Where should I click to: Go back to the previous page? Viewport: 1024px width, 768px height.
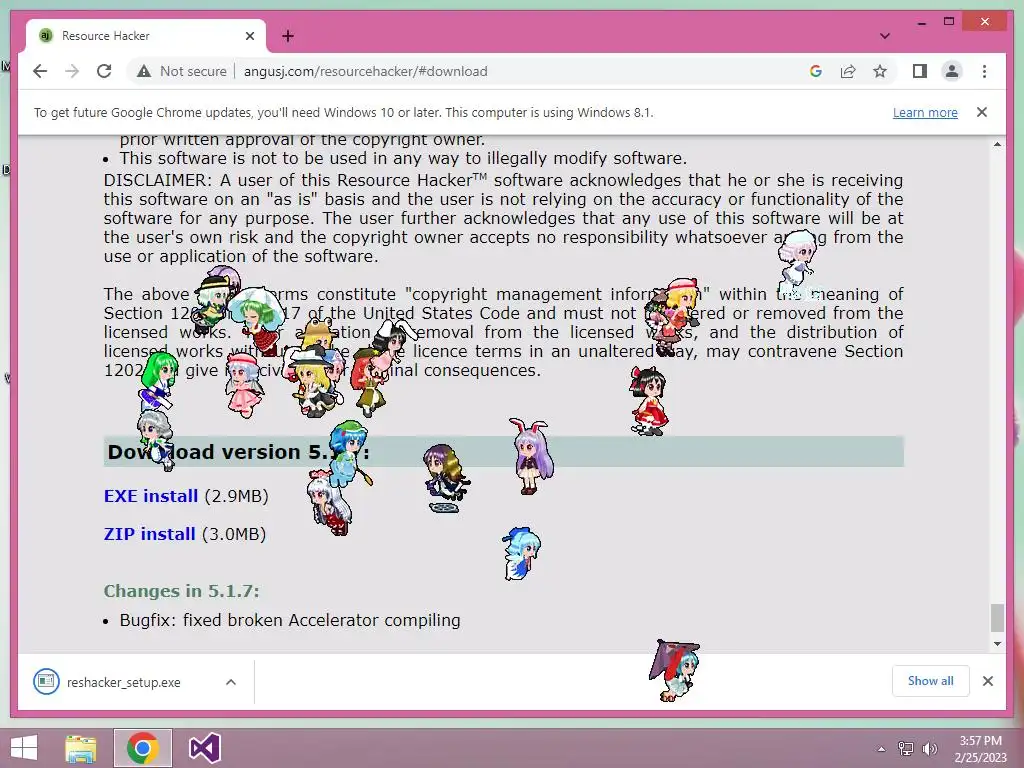click(x=40, y=71)
